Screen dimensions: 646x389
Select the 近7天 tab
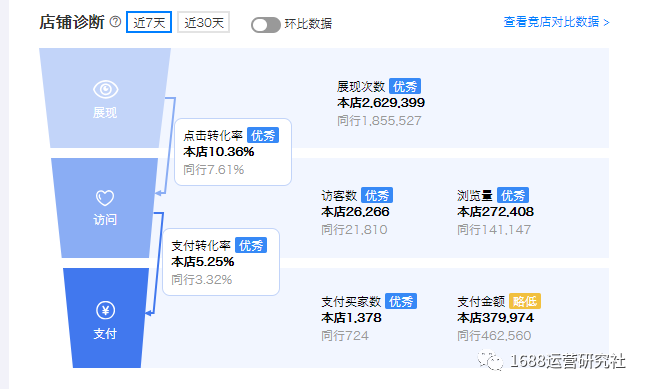coord(149,22)
